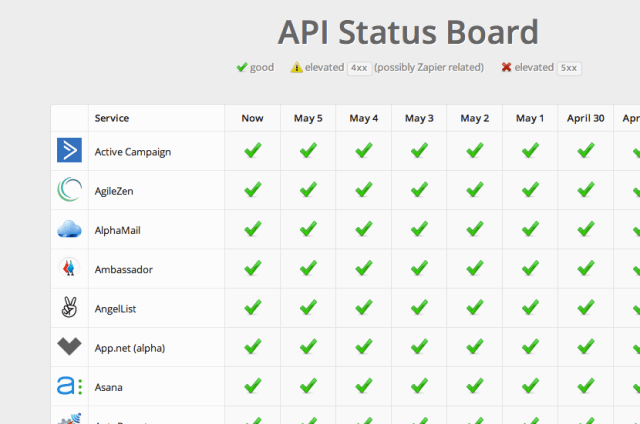Click the Active Campaign logo icon
The image size is (640, 424).
click(69, 151)
